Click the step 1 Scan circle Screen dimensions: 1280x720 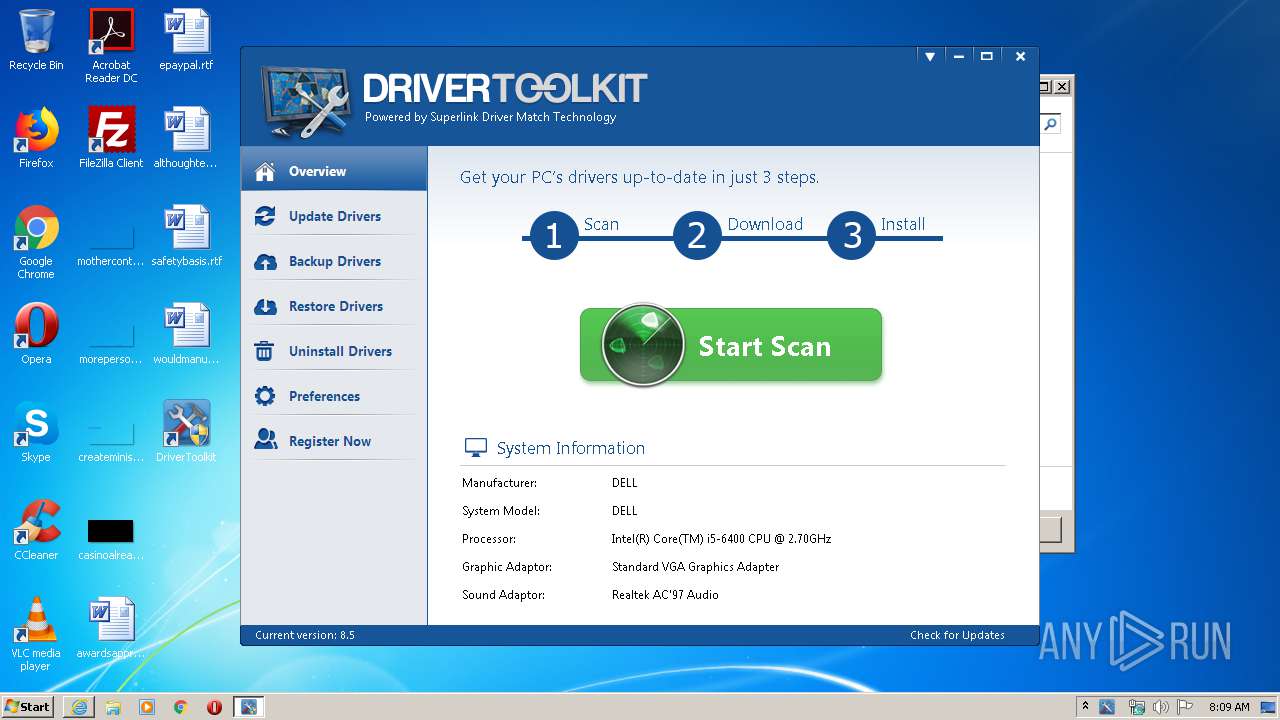553,236
